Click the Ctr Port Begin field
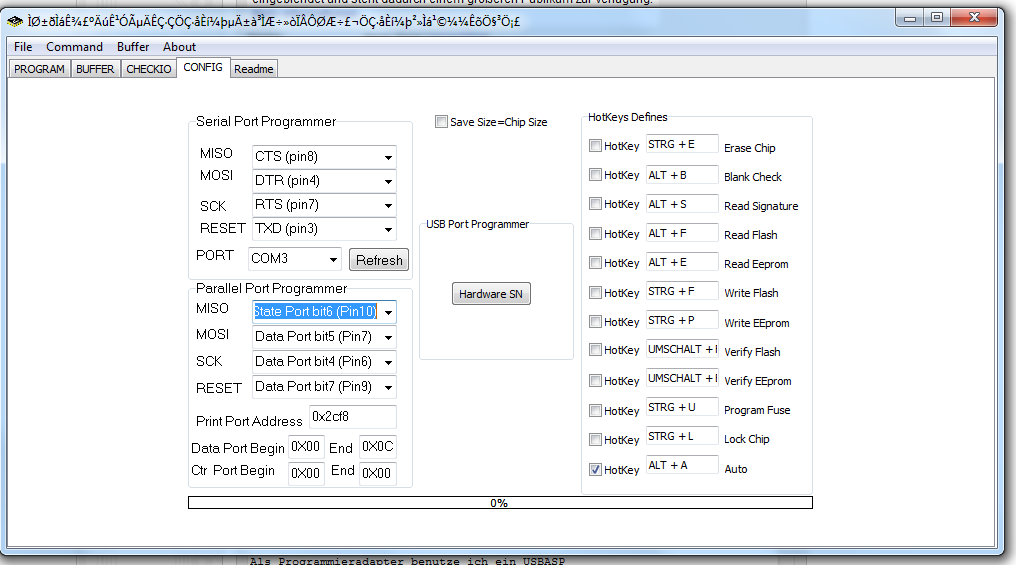This screenshot has width=1016, height=565. (306, 474)
